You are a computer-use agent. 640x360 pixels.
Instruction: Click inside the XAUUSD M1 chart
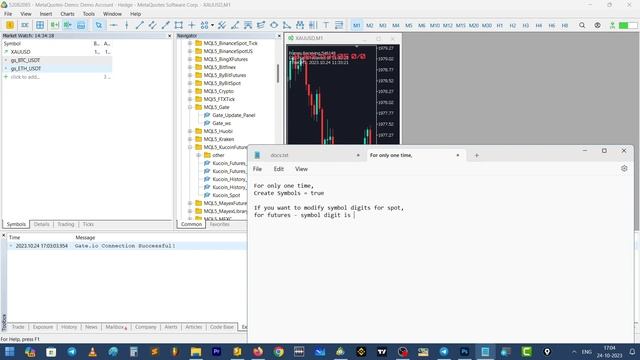tap(331, 94)
